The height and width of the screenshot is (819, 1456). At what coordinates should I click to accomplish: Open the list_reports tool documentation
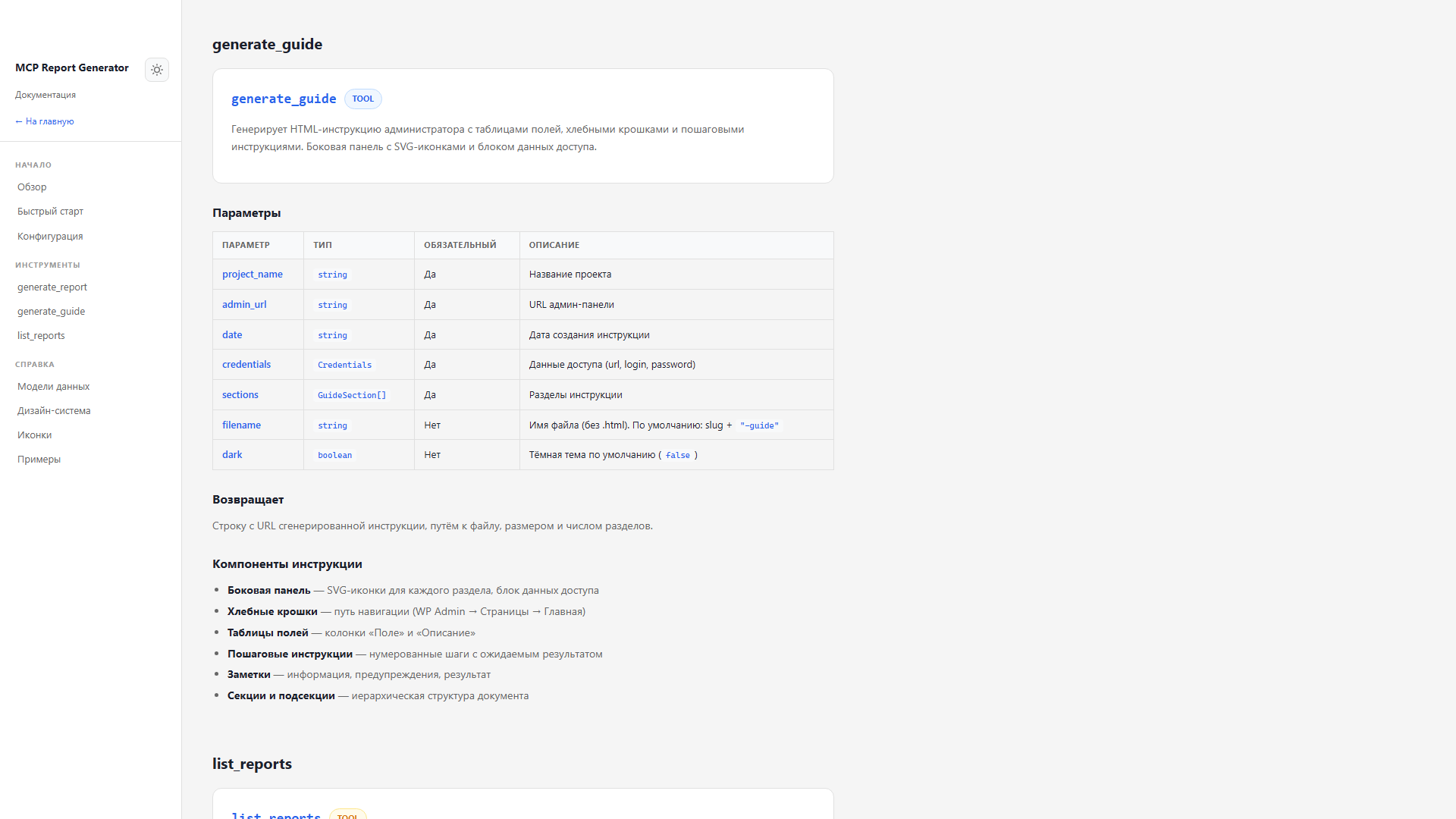[x=41, y=335]
